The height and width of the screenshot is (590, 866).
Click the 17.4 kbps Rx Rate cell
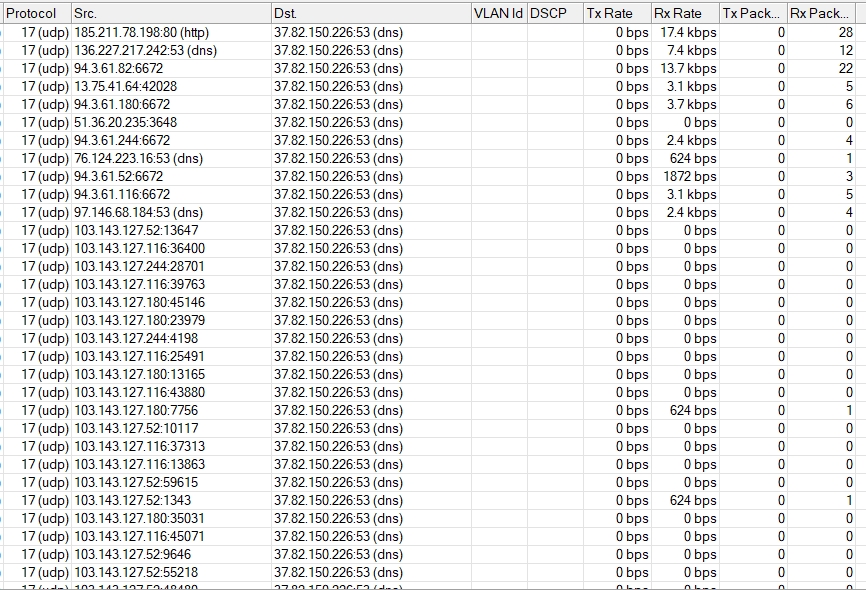point(689,33)
